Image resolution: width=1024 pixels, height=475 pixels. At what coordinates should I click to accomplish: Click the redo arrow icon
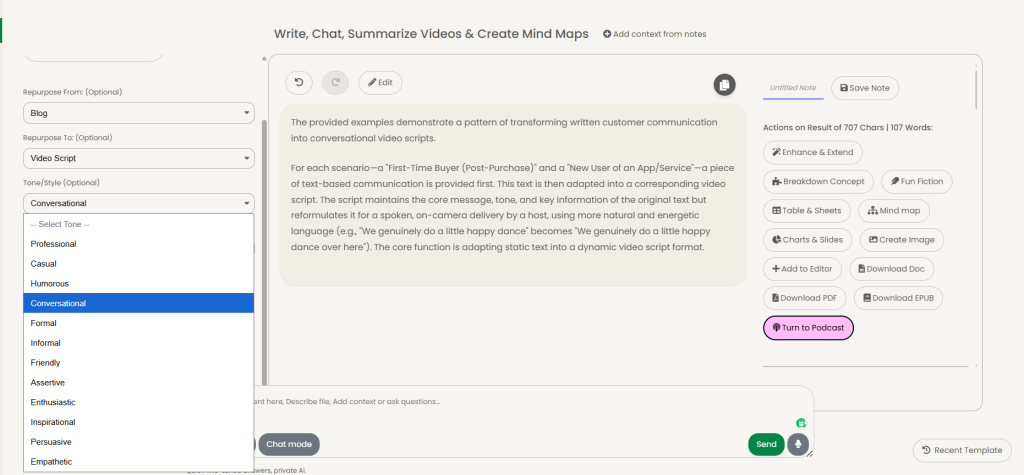point(336,83)
